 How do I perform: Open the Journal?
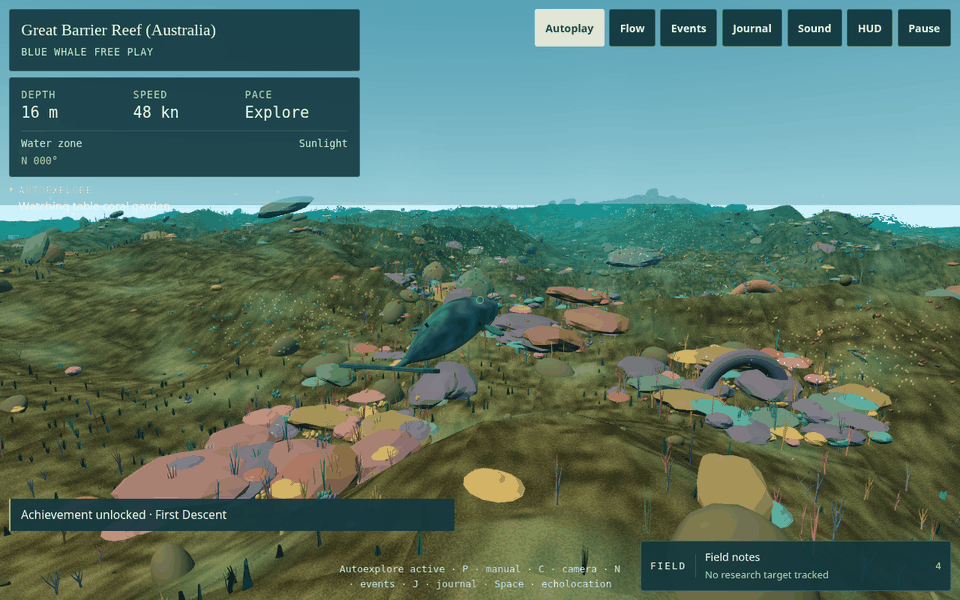tap(752, 28)
